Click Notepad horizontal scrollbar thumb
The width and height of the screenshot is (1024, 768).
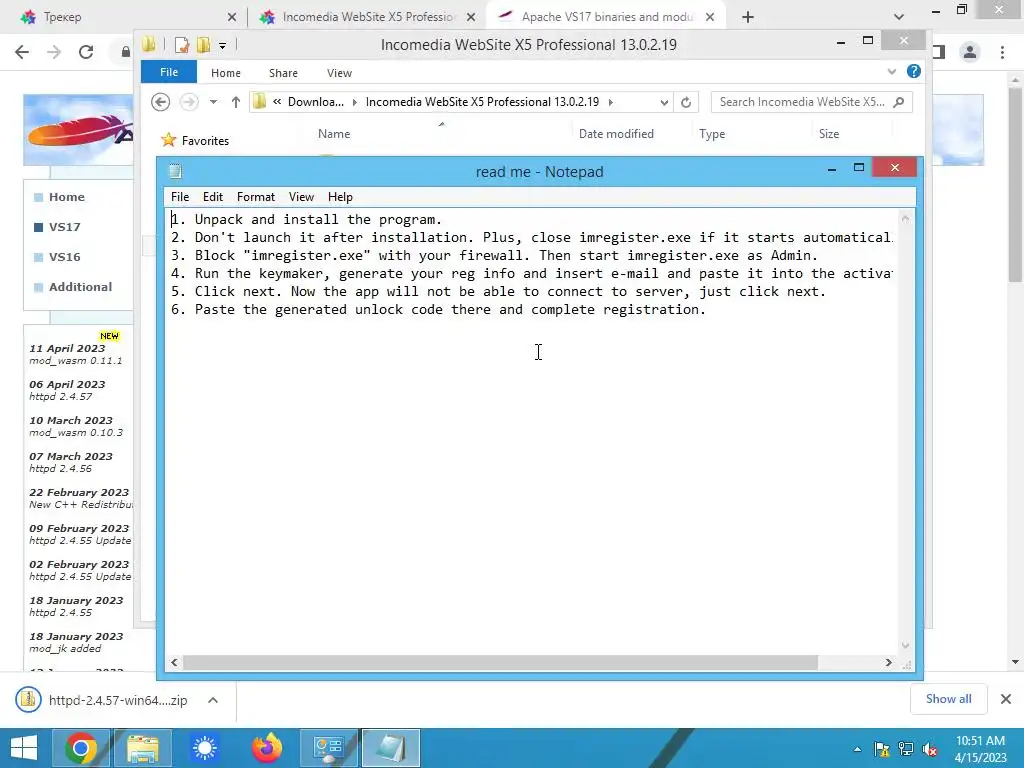click(x=500, y=662)
